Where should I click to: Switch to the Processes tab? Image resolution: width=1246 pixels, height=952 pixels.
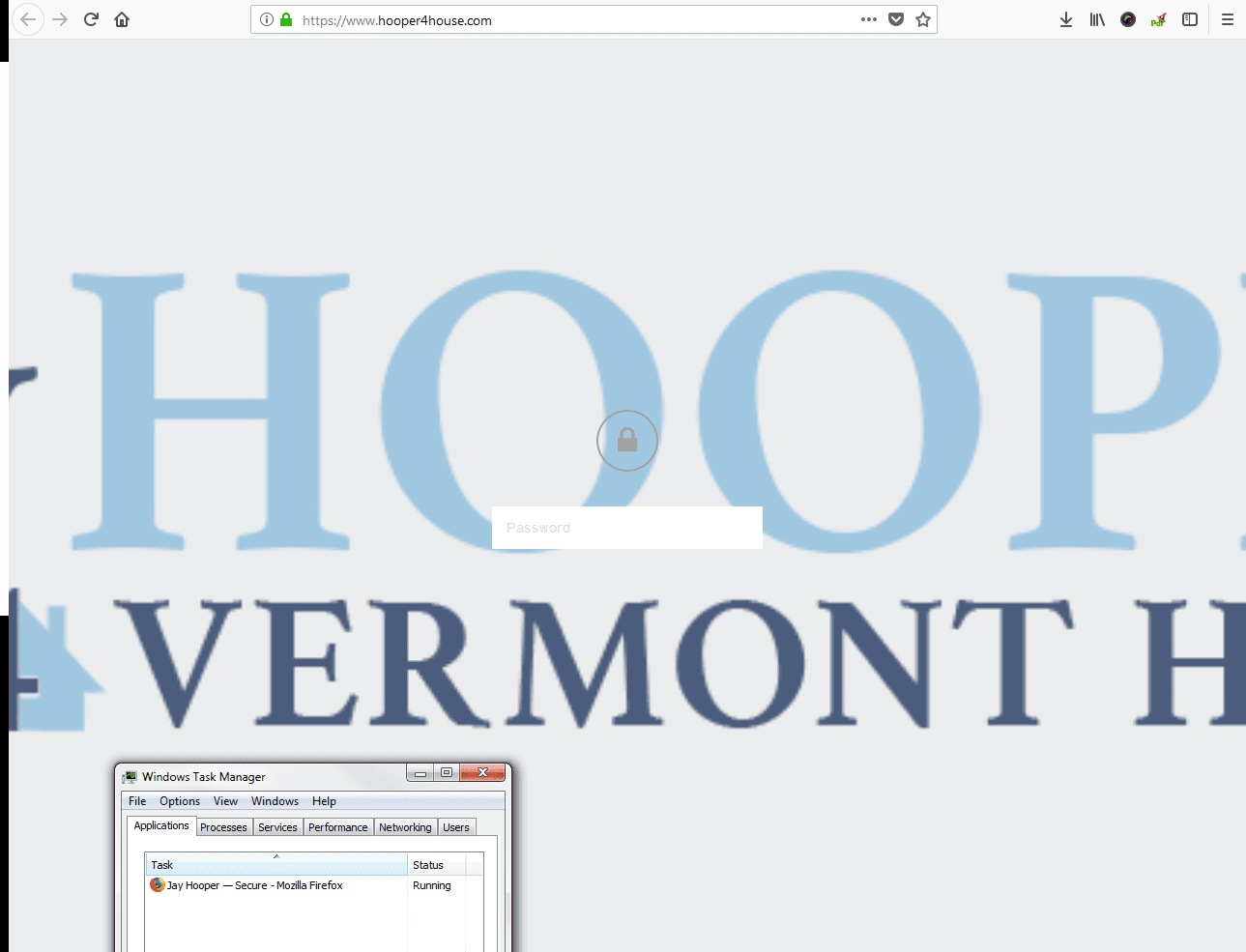(x=223, y=827)
